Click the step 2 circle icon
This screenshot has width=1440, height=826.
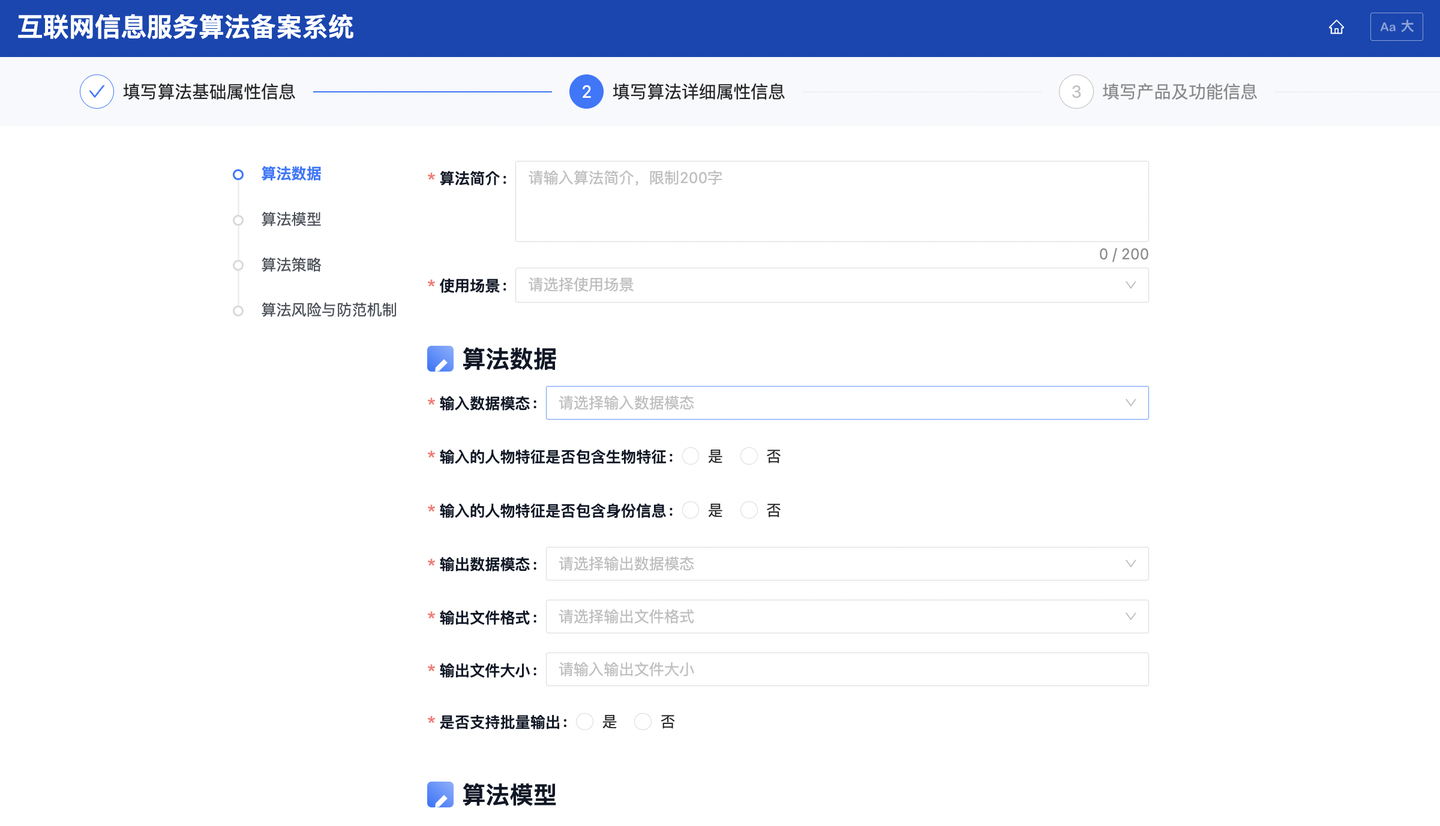[x=586, y=92]
